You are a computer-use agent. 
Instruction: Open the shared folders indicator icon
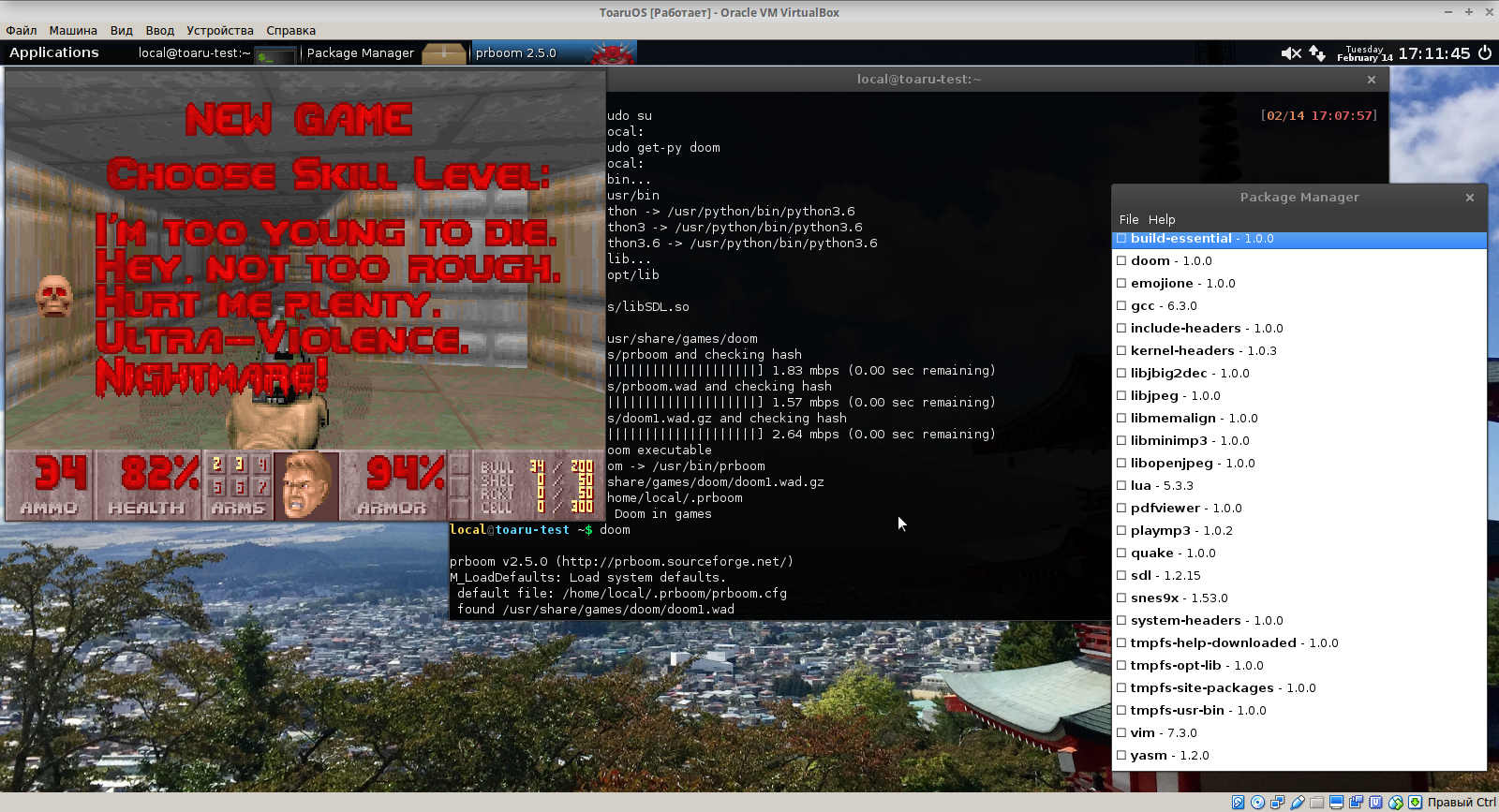pos(1316,803)
